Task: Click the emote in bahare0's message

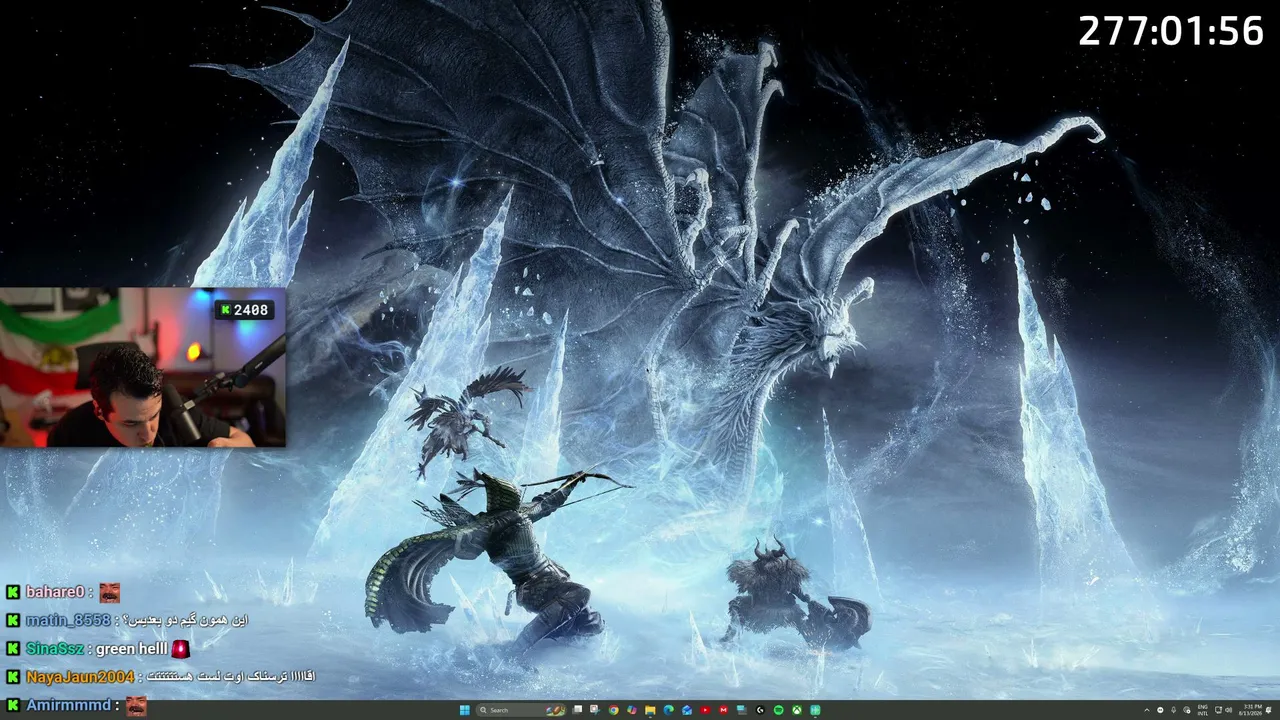Action: pyautogui.click(x=109, y=593)
